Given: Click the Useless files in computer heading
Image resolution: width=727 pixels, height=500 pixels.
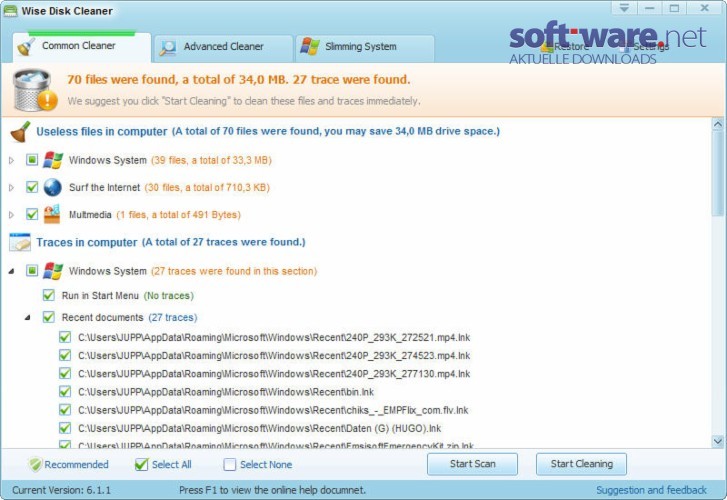Looking at the screenshot, I should 102,132.
